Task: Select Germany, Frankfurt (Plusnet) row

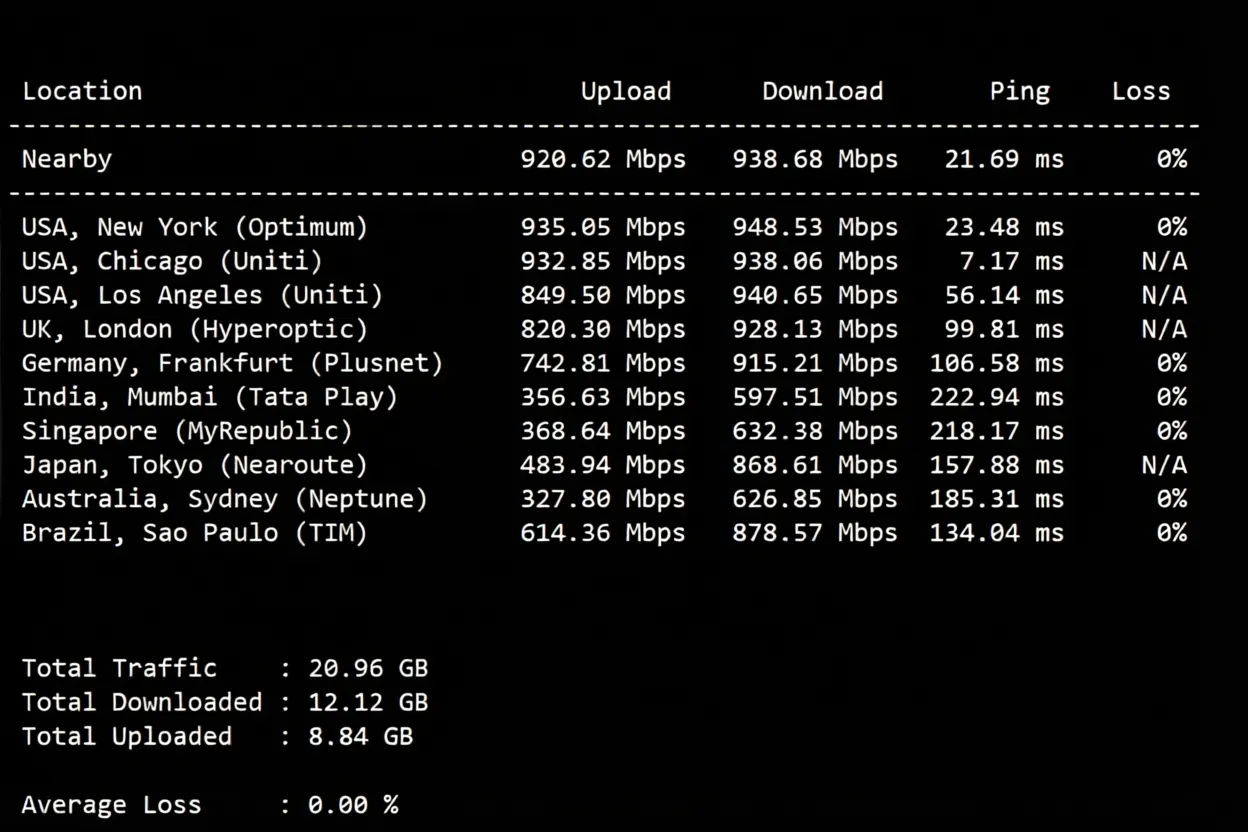Action: tap(604, 363)
